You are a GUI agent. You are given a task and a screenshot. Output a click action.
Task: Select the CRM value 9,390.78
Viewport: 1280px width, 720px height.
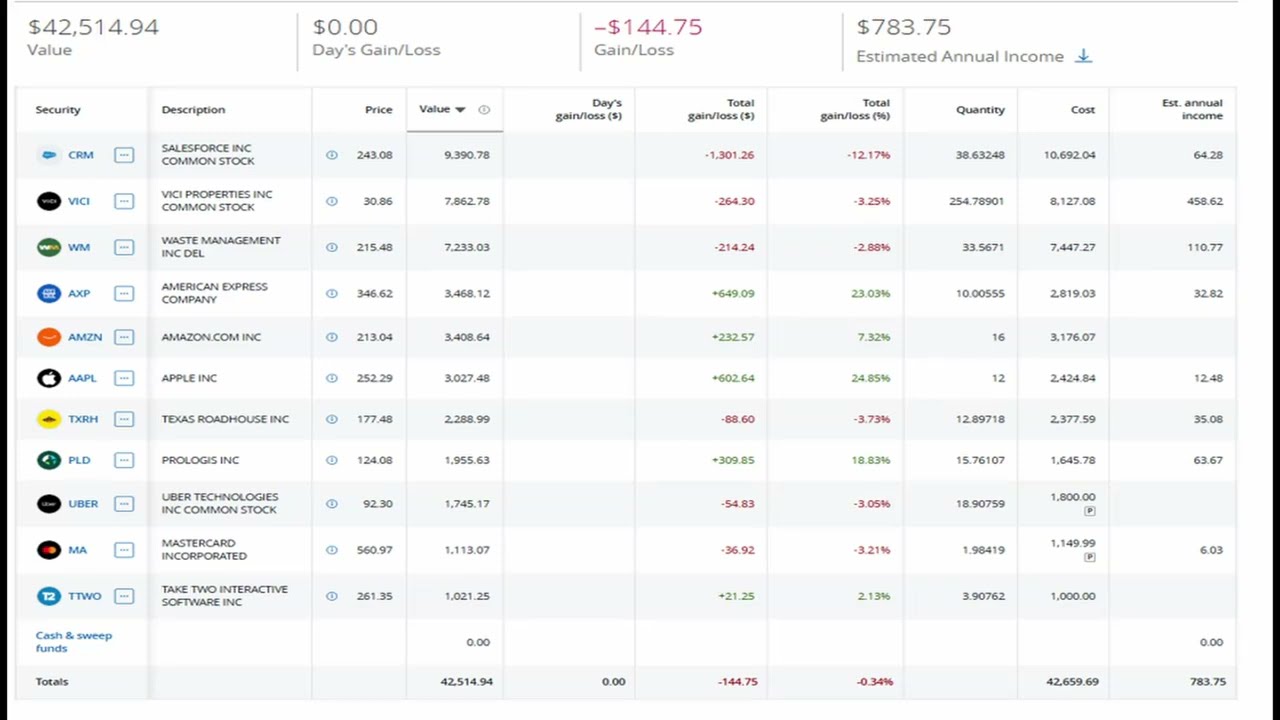pos(467,155)
